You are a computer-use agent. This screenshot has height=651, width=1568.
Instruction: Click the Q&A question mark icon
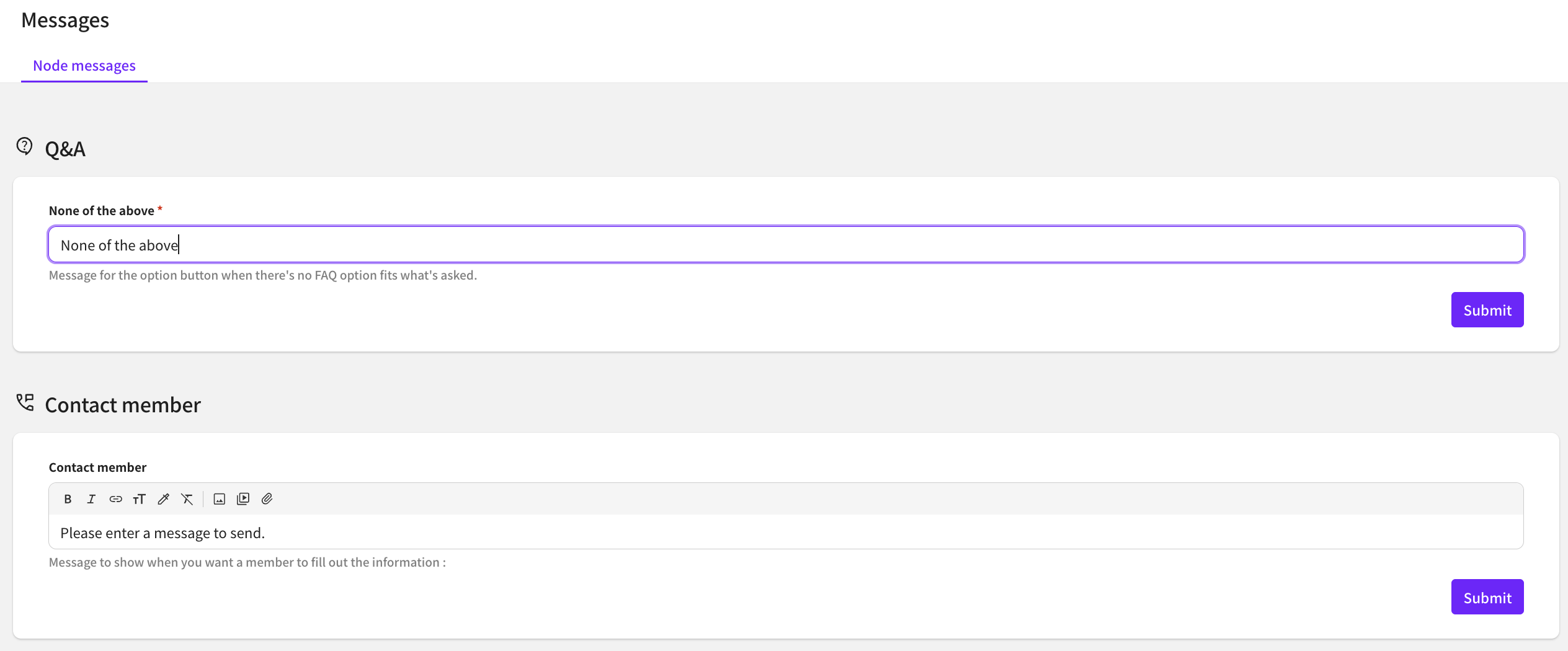[x=24, y=146]
